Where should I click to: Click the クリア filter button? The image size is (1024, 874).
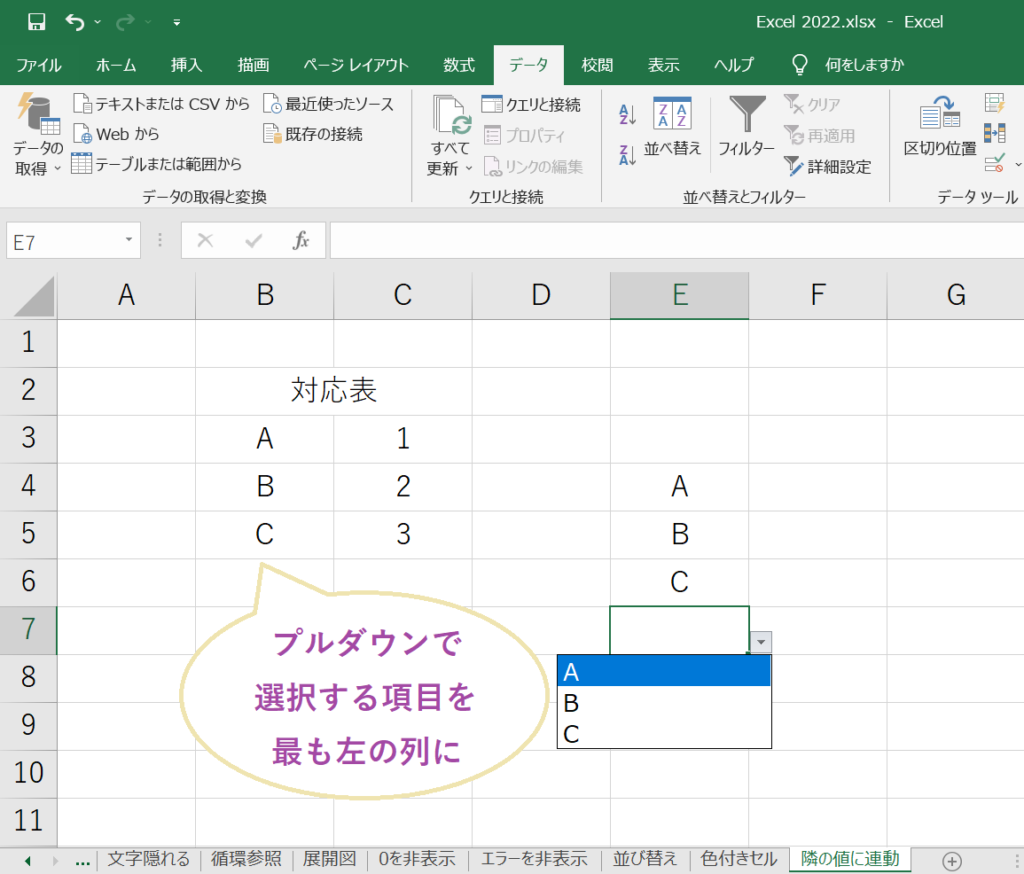pos(812,105)
